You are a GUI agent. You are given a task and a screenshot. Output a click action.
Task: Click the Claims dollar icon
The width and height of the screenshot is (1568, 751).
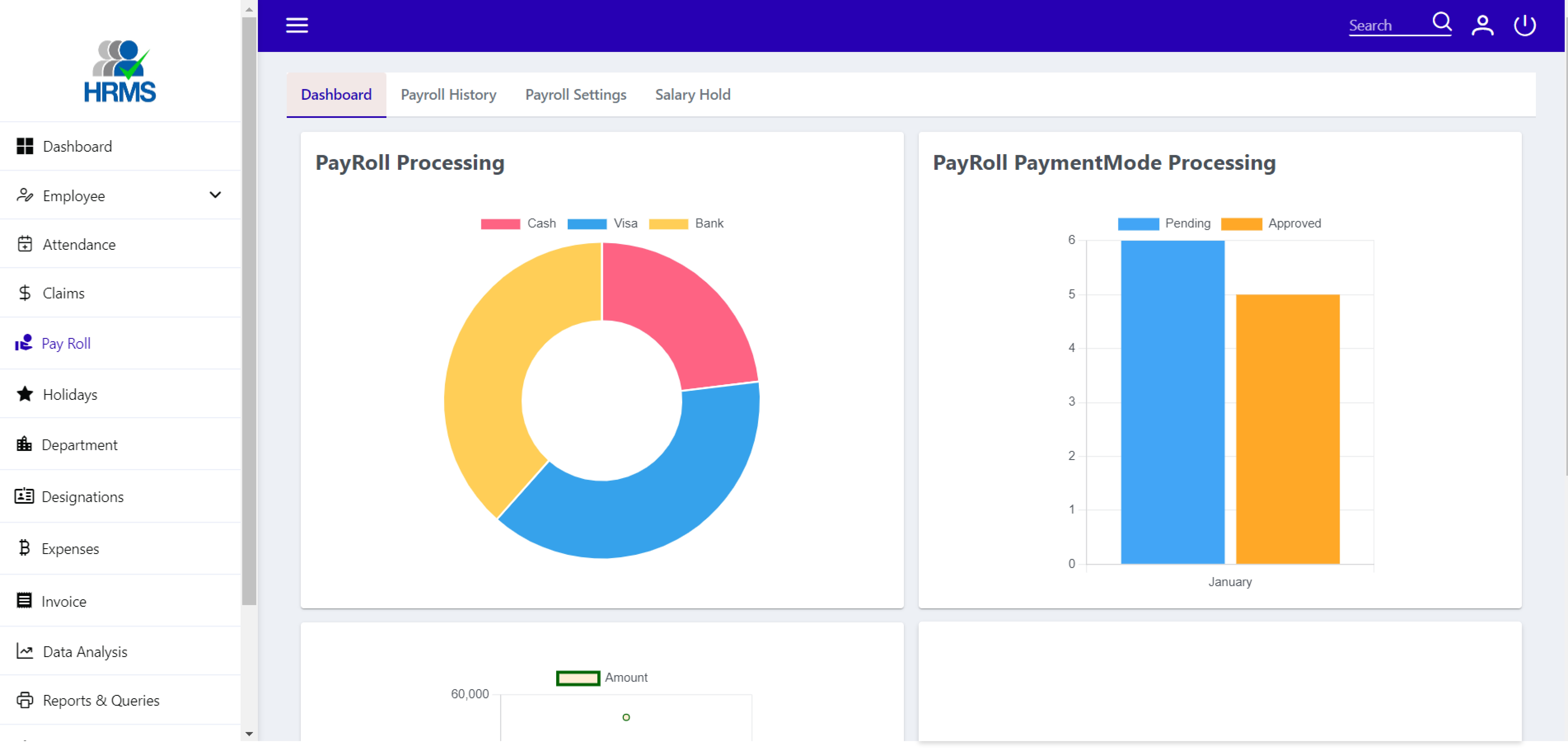(24, 293)
